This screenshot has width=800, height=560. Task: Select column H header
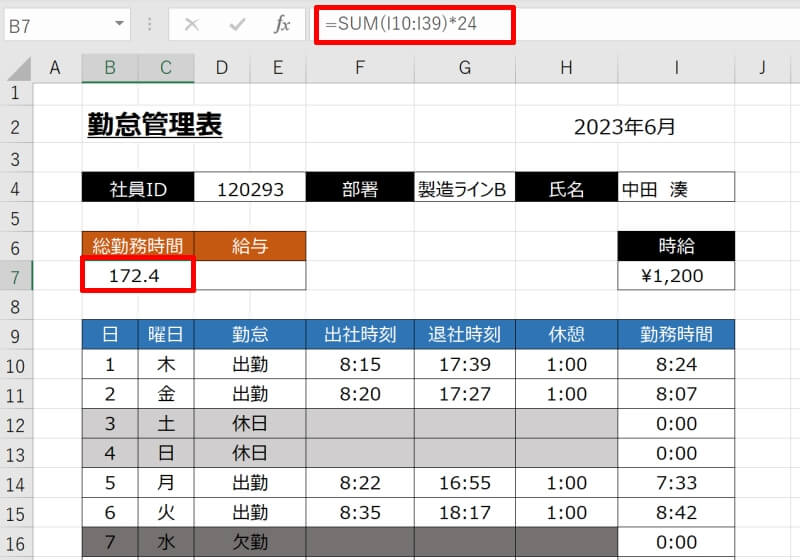click(x=566, y=68)
